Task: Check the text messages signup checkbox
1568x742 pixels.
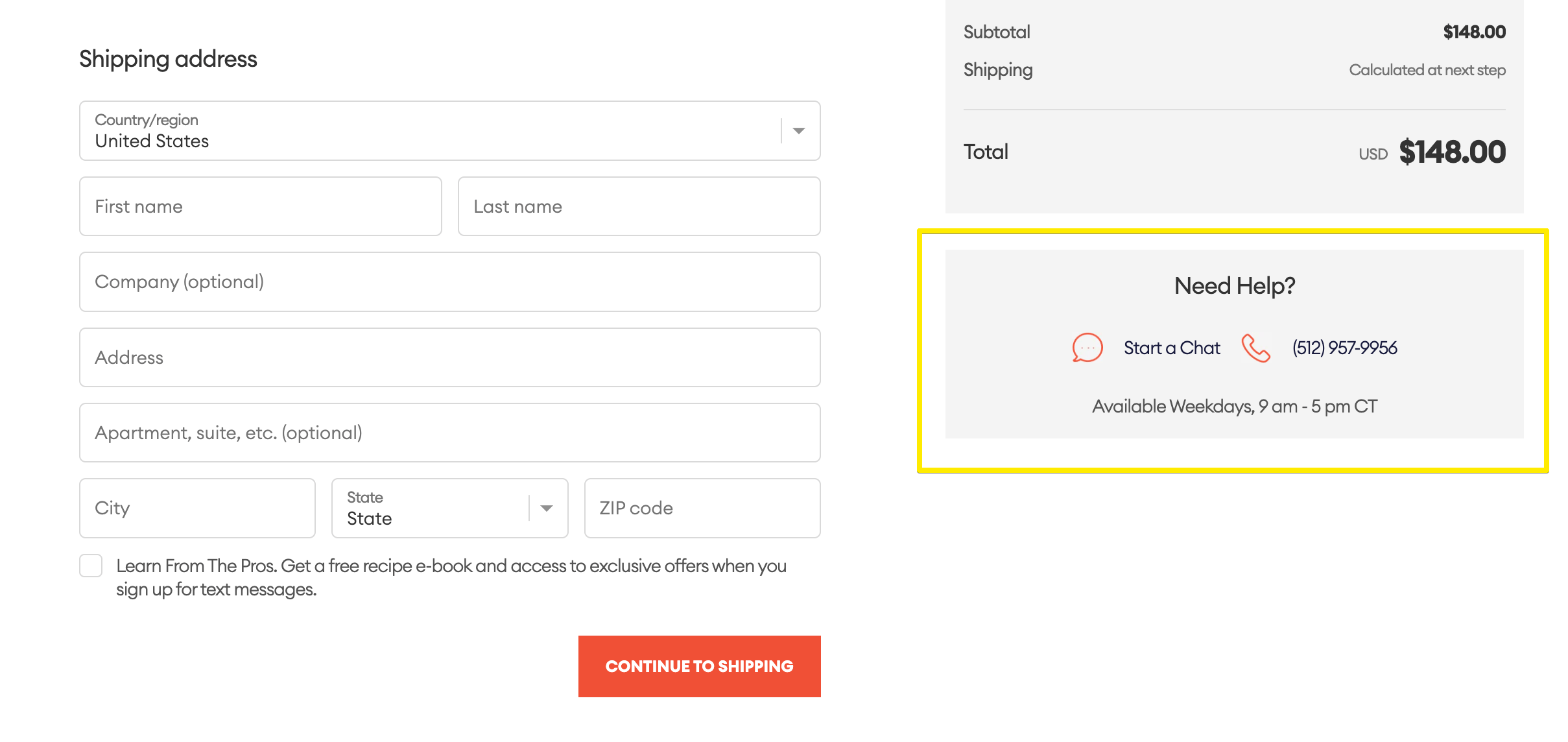Action: click(x=91, y=566)
